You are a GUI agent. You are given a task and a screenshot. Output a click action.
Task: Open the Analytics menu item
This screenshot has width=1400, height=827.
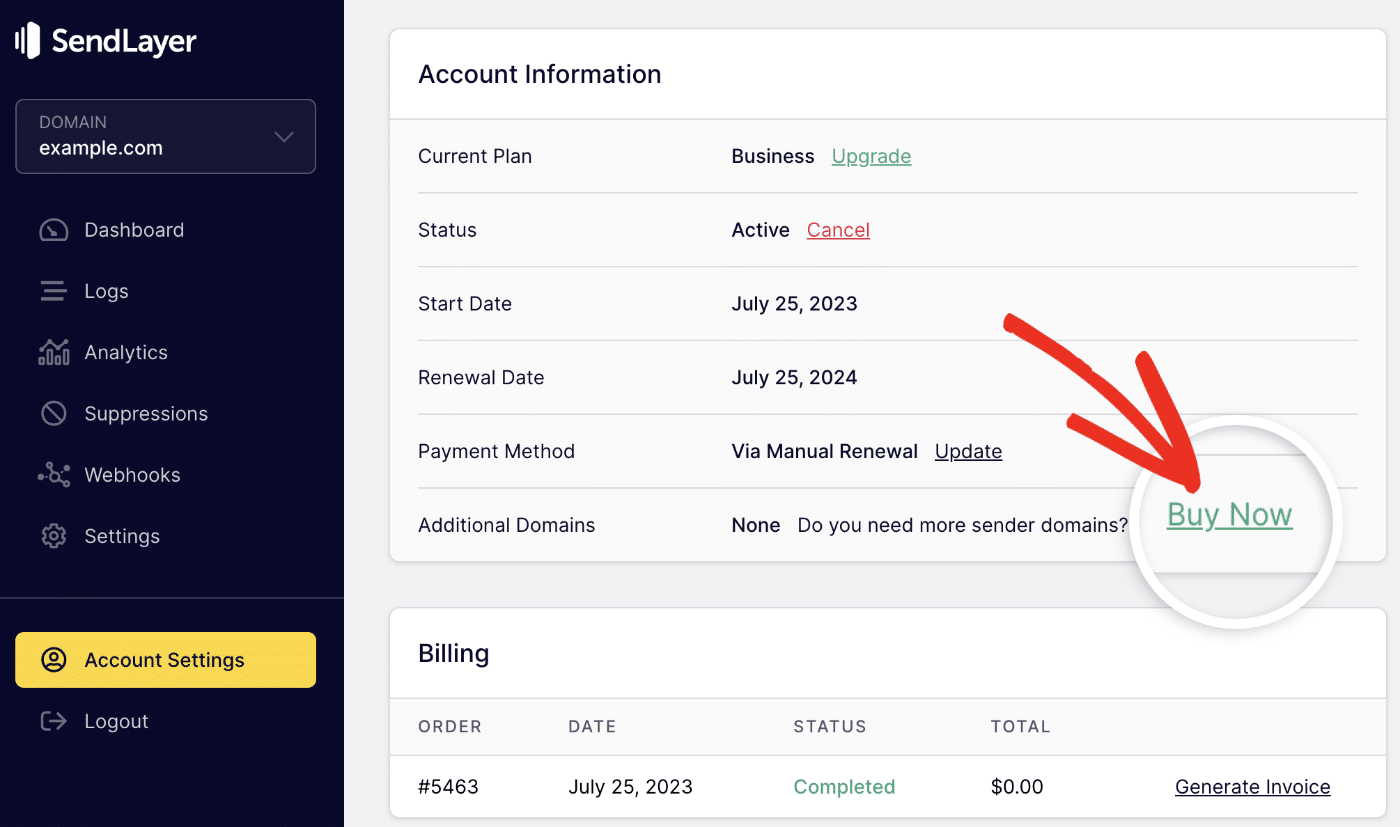(126, 352)
